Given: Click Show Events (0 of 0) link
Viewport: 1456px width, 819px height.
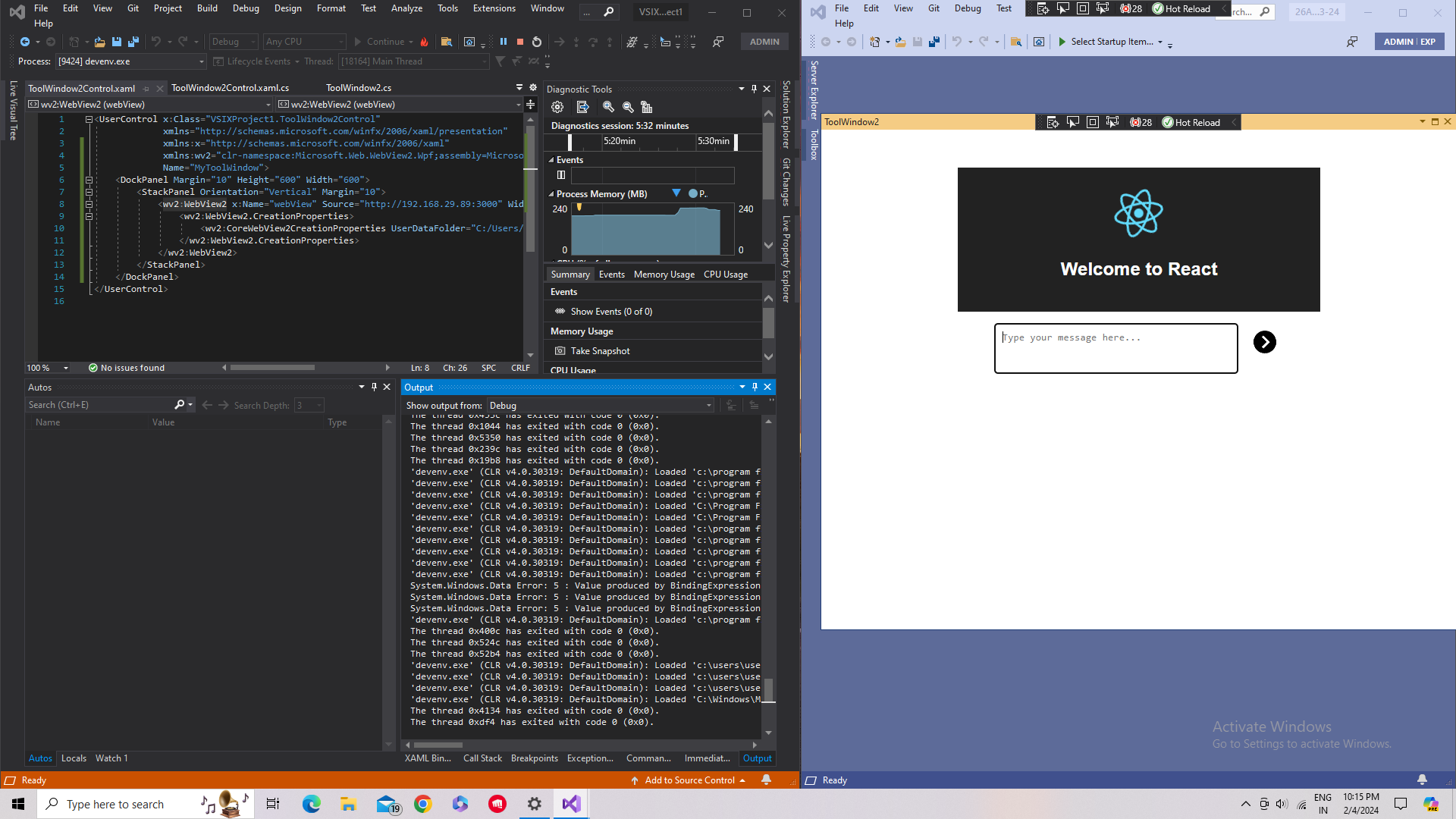Looking at the screenshot, I should [610, 312].
